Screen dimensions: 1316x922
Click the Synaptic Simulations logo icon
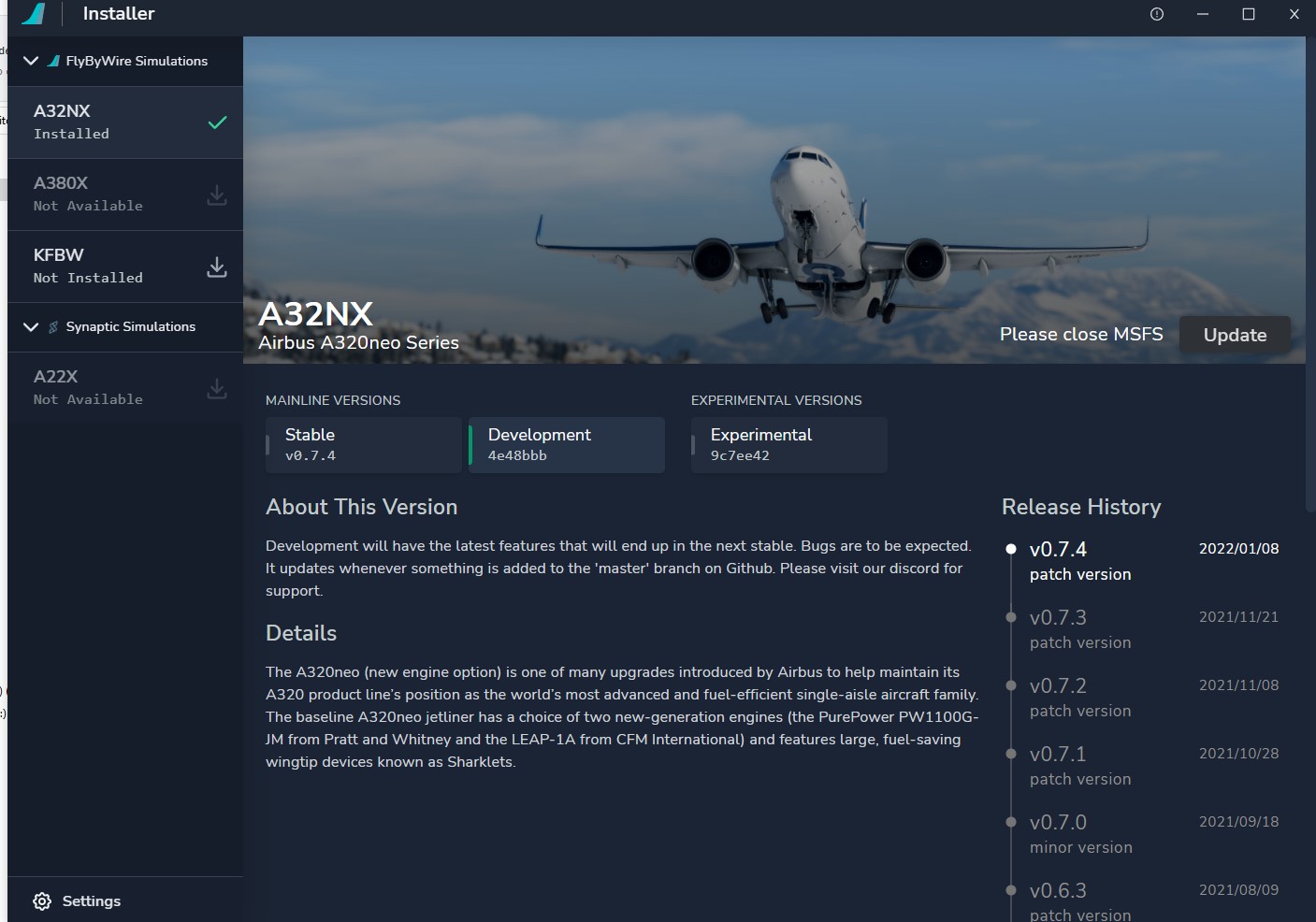point(53,326)
